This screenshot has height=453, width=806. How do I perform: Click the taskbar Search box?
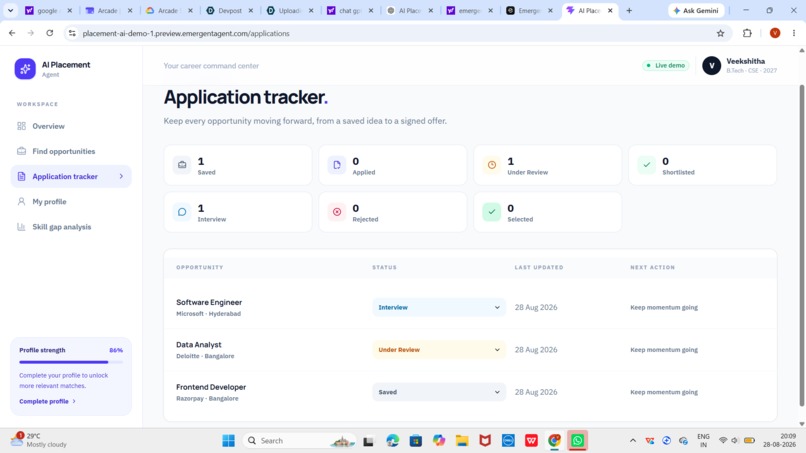[x=299, y=440]
